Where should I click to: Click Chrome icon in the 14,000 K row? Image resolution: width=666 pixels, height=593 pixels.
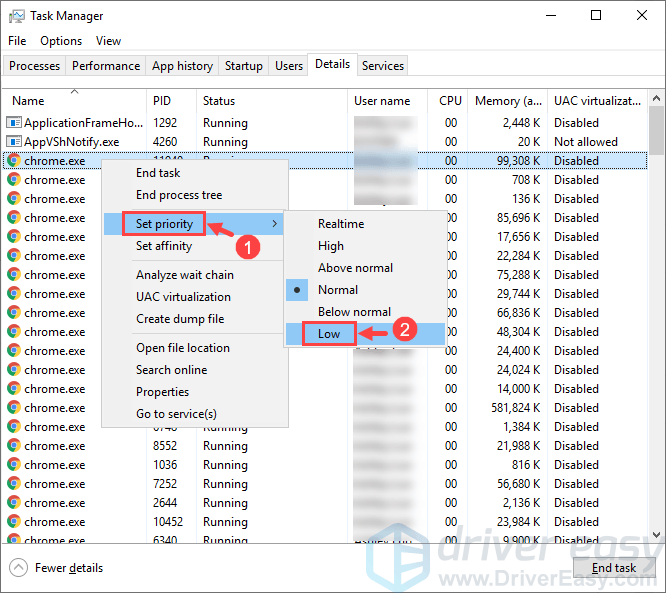14,389
